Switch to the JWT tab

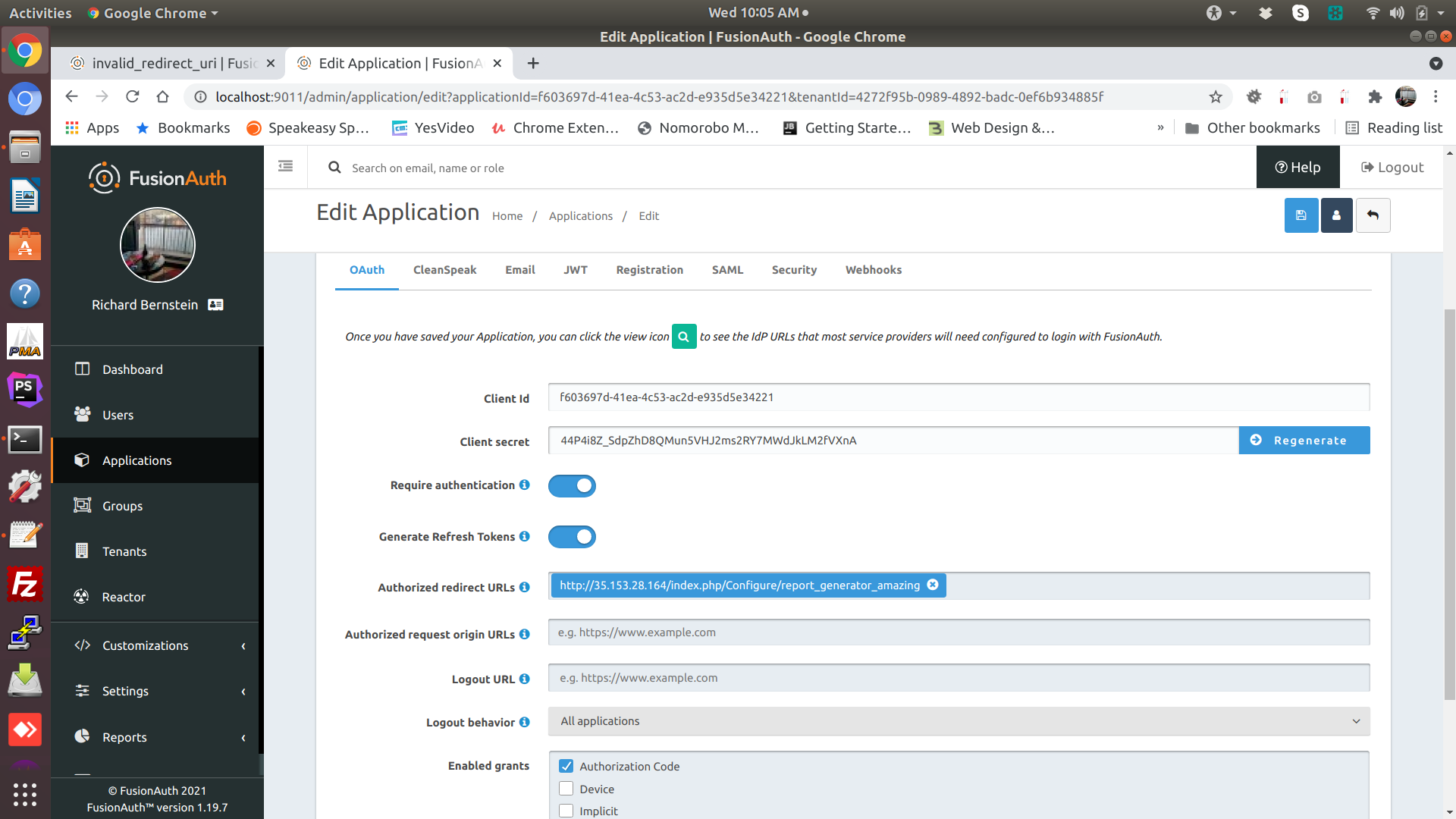tap(575, 270)
